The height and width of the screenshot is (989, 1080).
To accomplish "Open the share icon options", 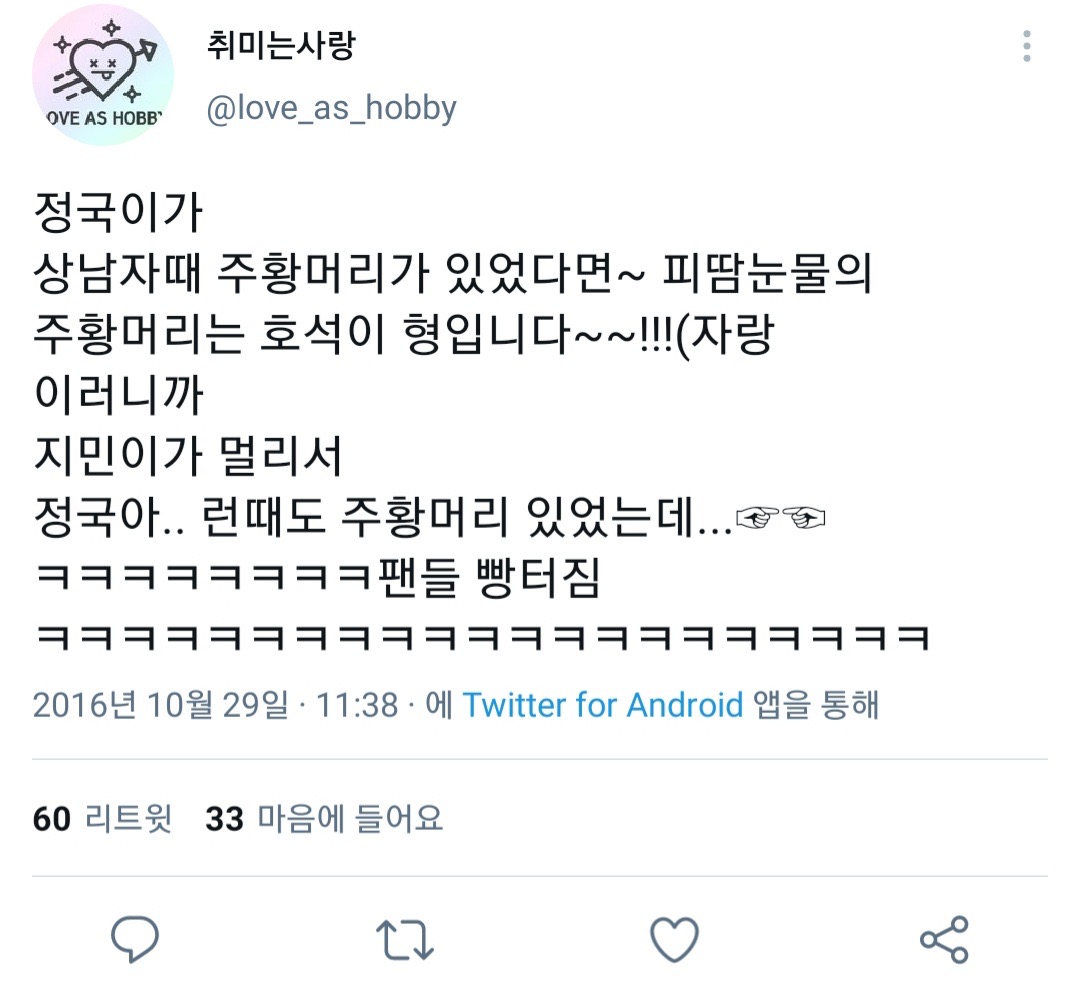I will (944, 939).
